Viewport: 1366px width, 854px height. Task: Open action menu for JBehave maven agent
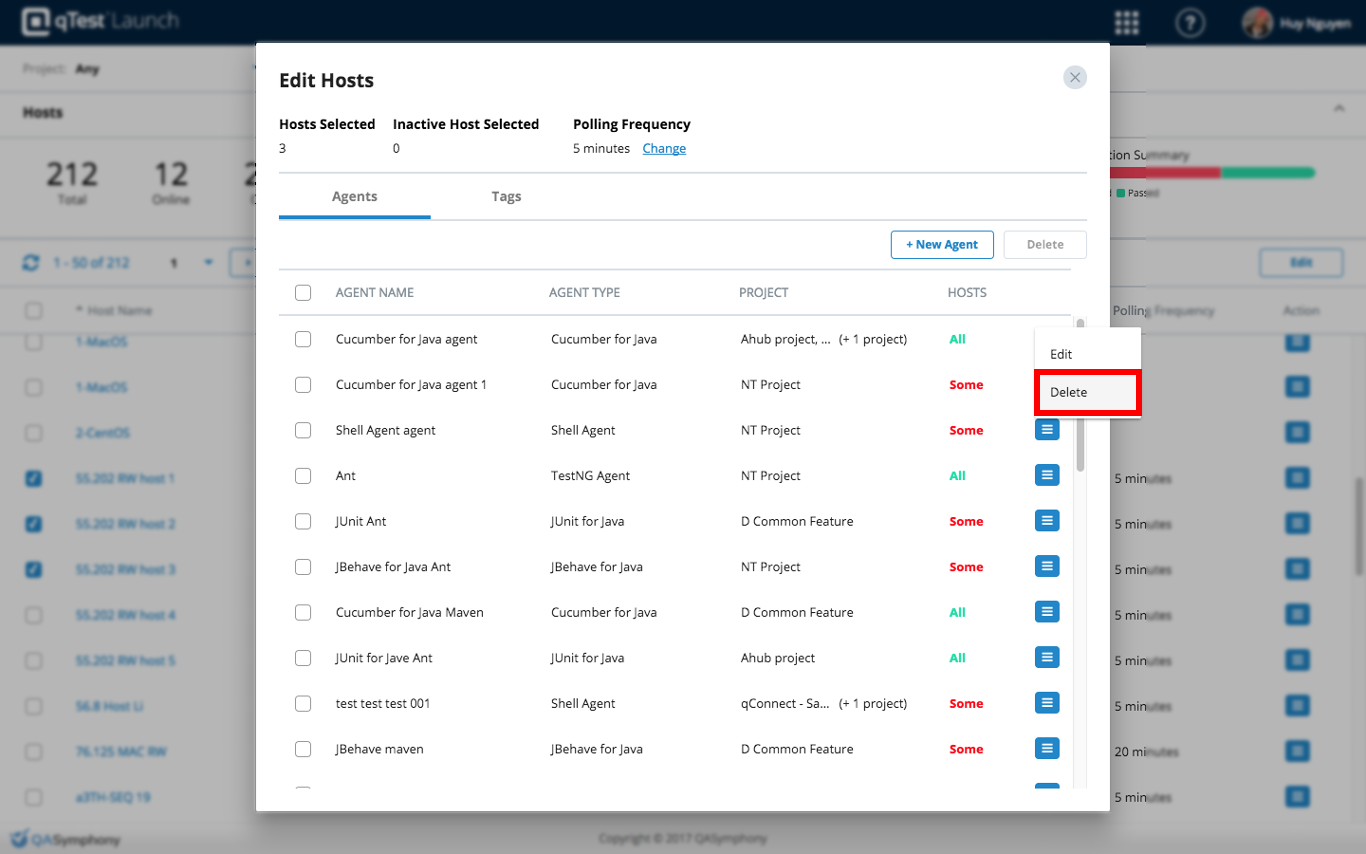[x=1046, y=748]
